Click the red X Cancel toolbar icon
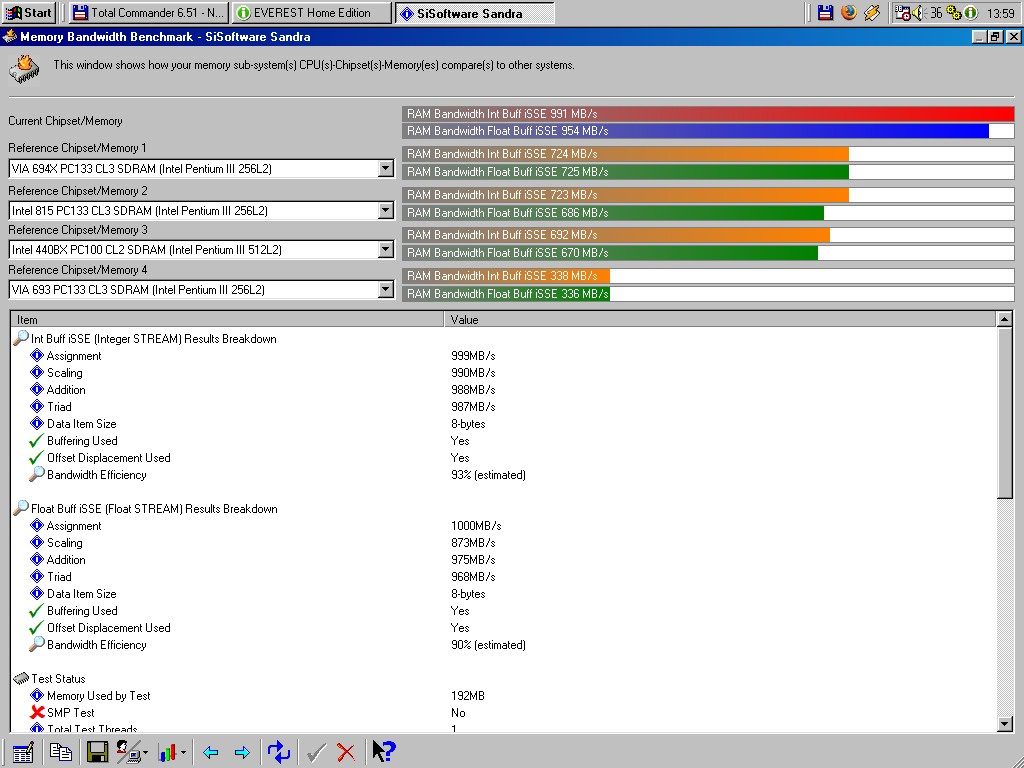Image resolution: width=1024 pixels, height=768 pixels. coord(346,752)
